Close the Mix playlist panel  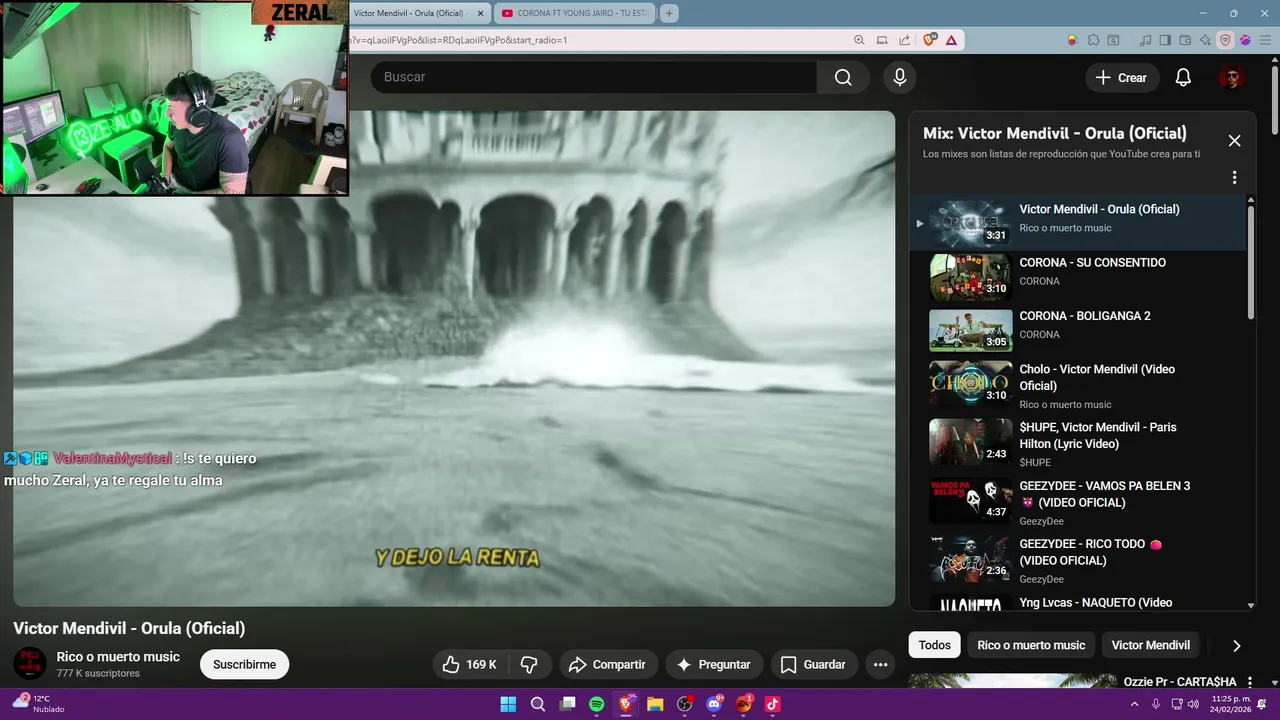tap(1234, 141)
